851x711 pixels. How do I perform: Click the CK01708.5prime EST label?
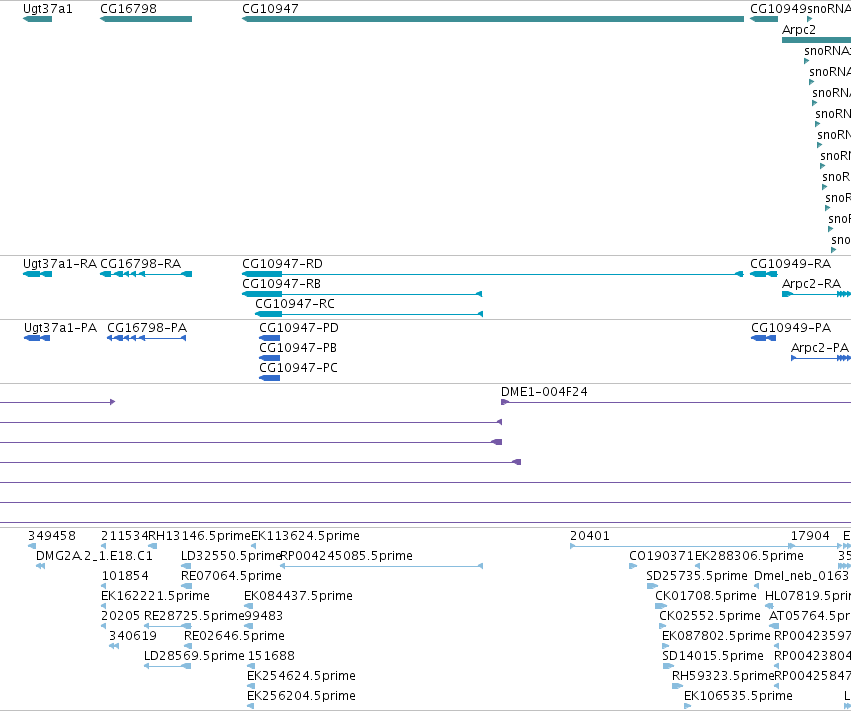[706, 596]
